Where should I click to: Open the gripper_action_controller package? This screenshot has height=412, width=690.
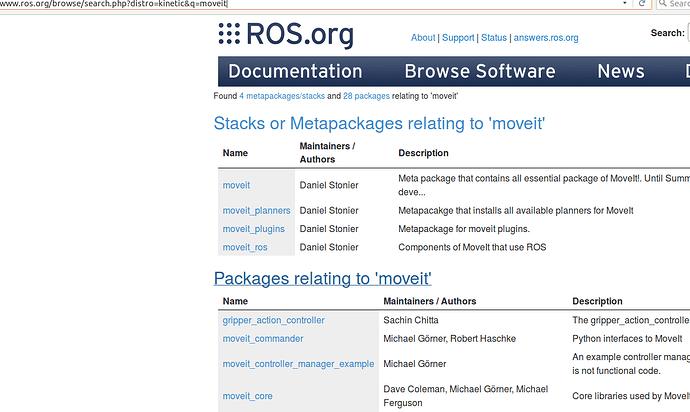coord(273,320)
